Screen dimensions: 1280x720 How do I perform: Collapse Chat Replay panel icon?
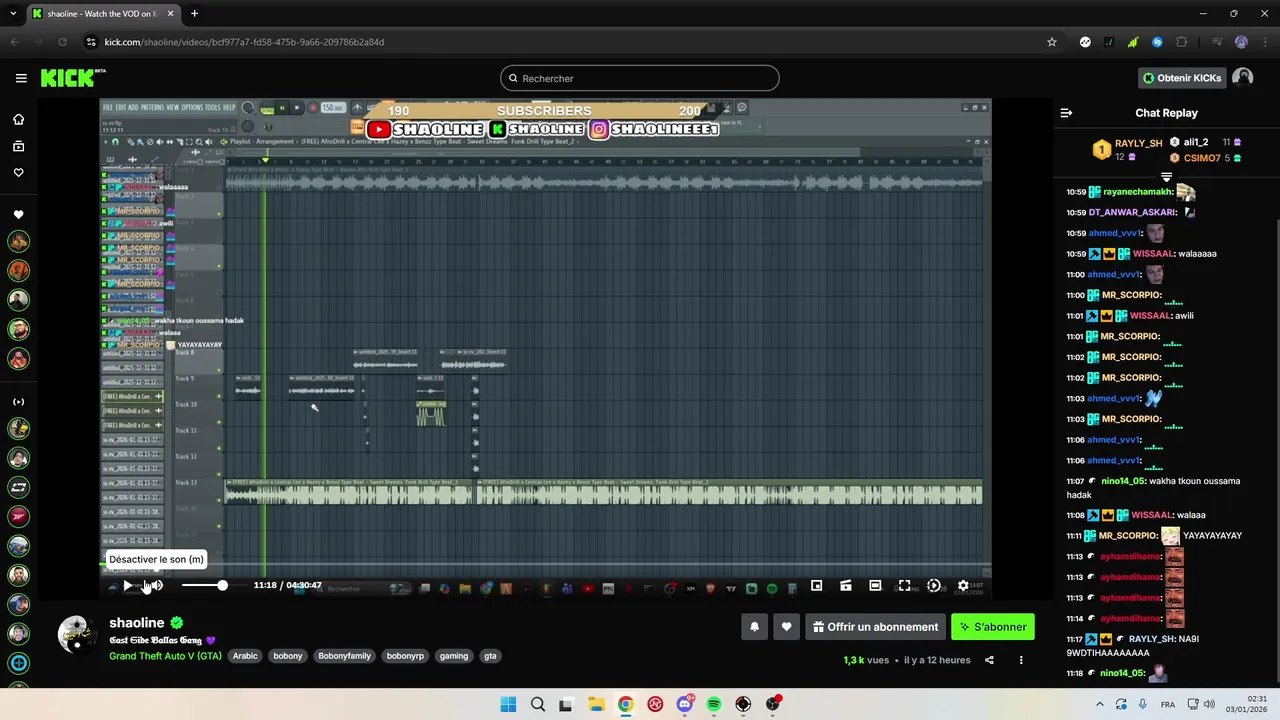(x=1066, y=113)
